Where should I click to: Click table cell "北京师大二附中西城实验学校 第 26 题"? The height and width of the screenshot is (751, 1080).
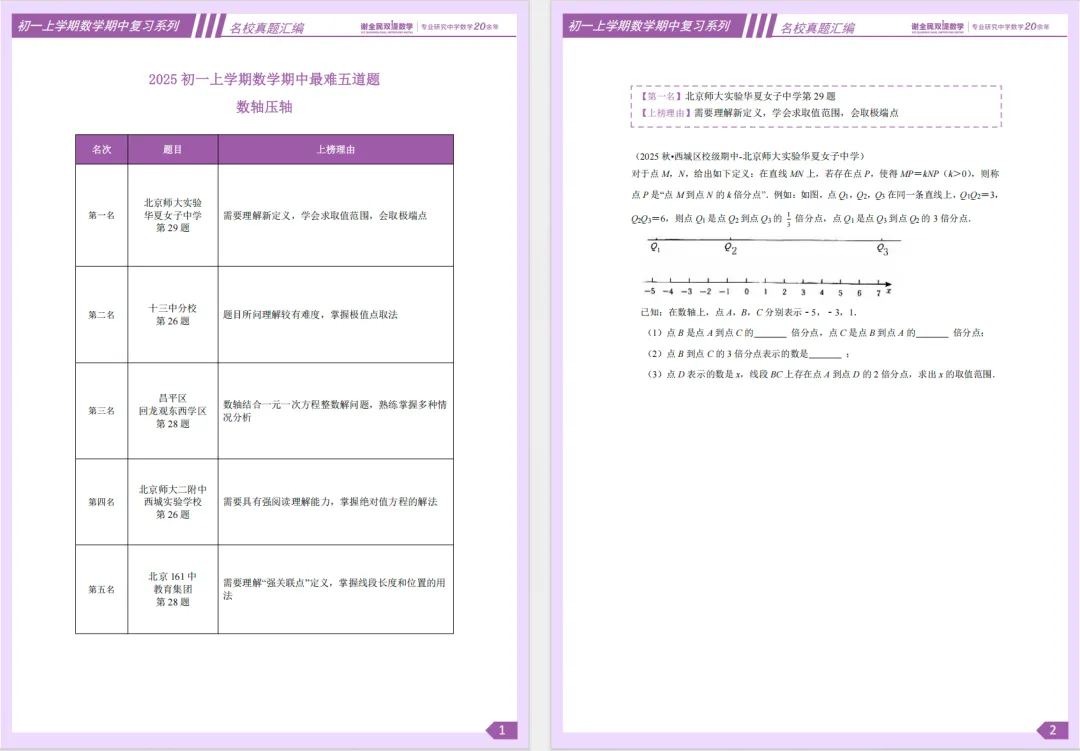172,502
